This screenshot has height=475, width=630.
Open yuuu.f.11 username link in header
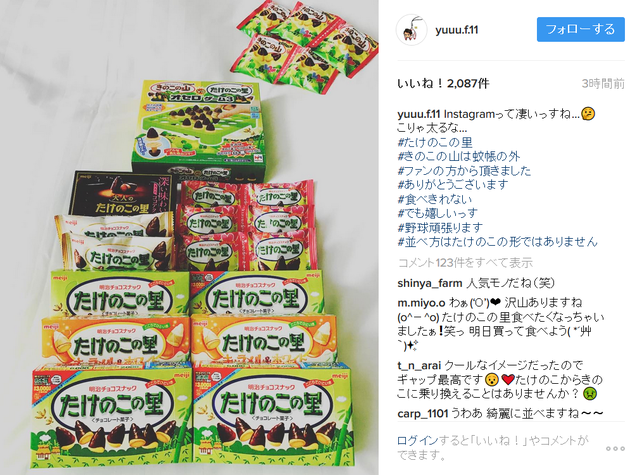pos(457,30)
